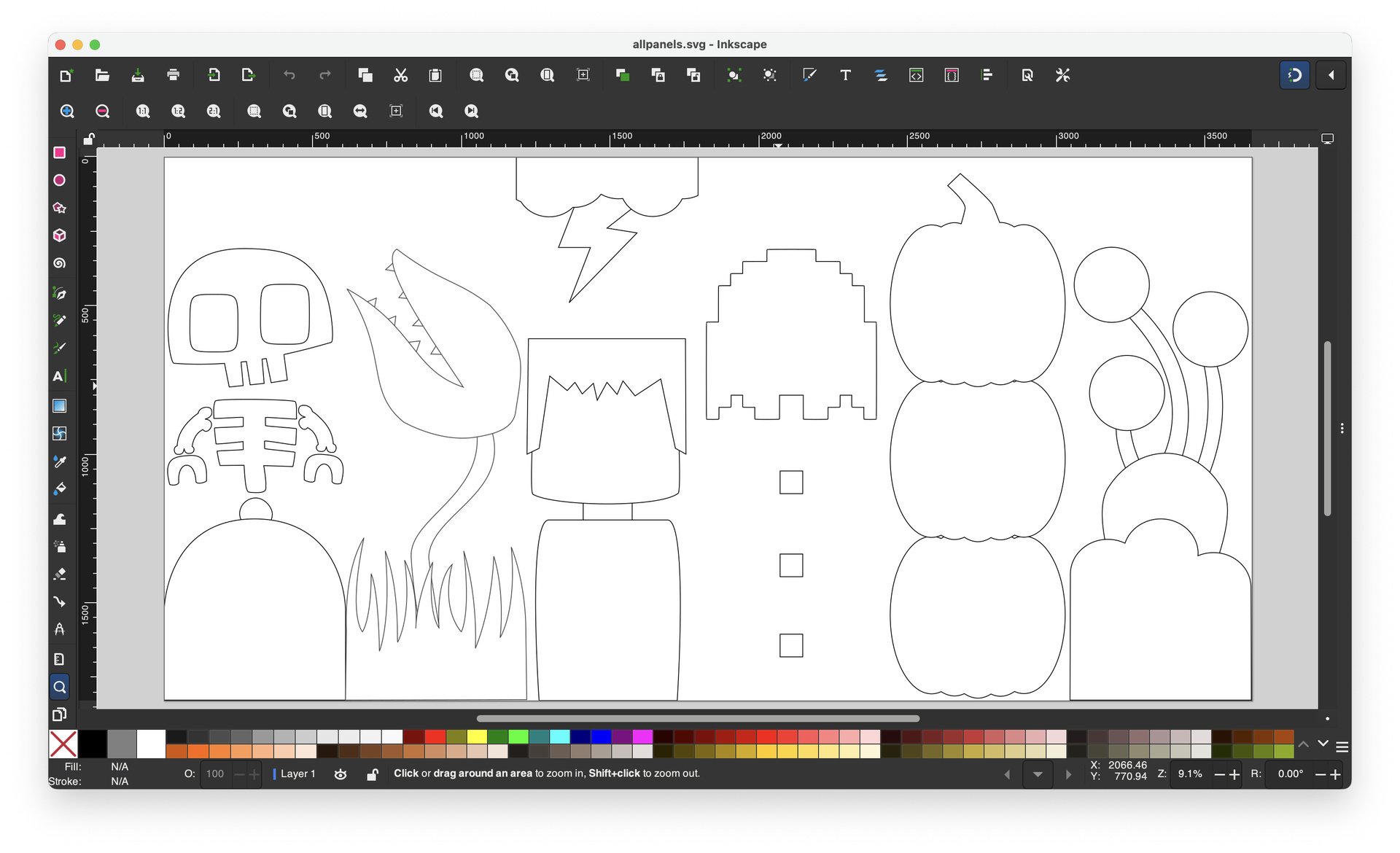1400x853 pixels.
Task: Redo the last undone action
Action: click(324, 75)
